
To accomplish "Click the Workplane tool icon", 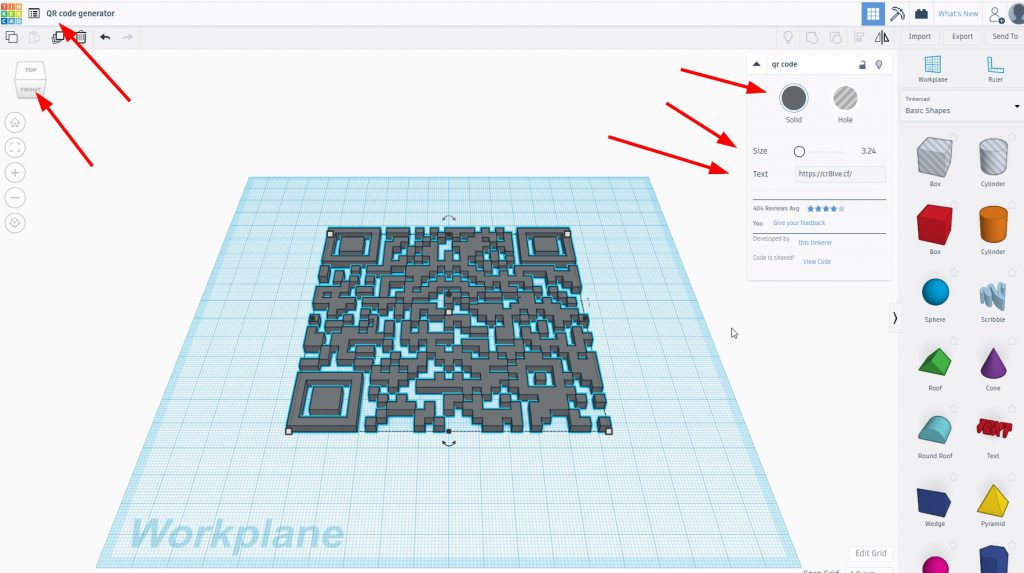I will (932, 65).
